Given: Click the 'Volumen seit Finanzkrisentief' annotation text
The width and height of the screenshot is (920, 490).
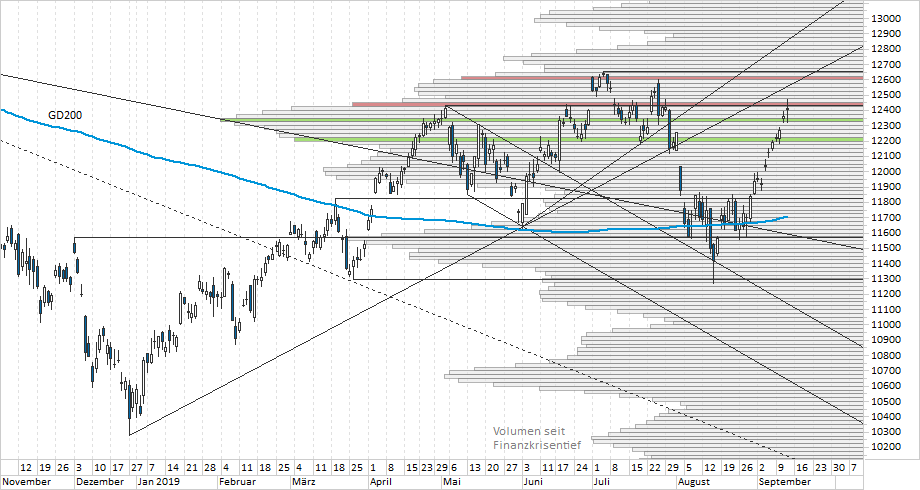Looking at the screenshot, I should tap(537, 437).
